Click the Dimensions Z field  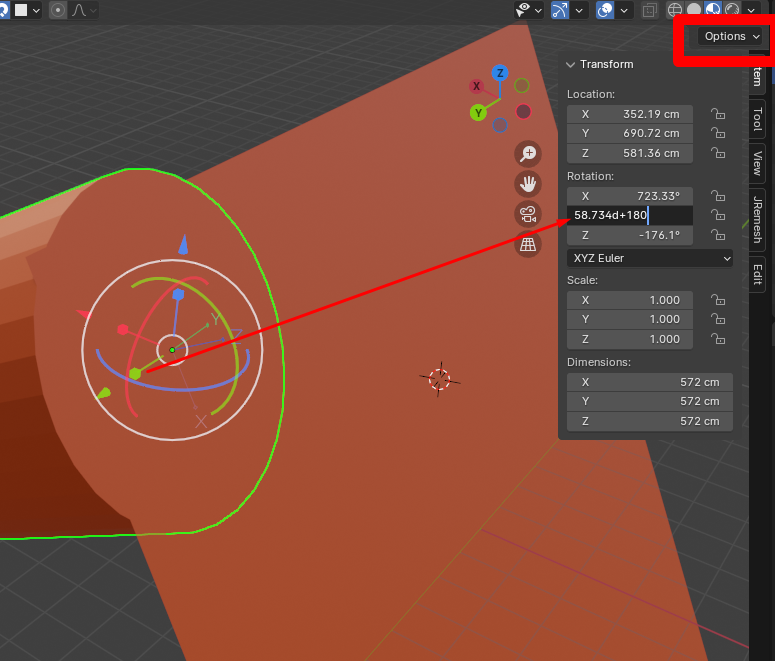click(650, 421)
